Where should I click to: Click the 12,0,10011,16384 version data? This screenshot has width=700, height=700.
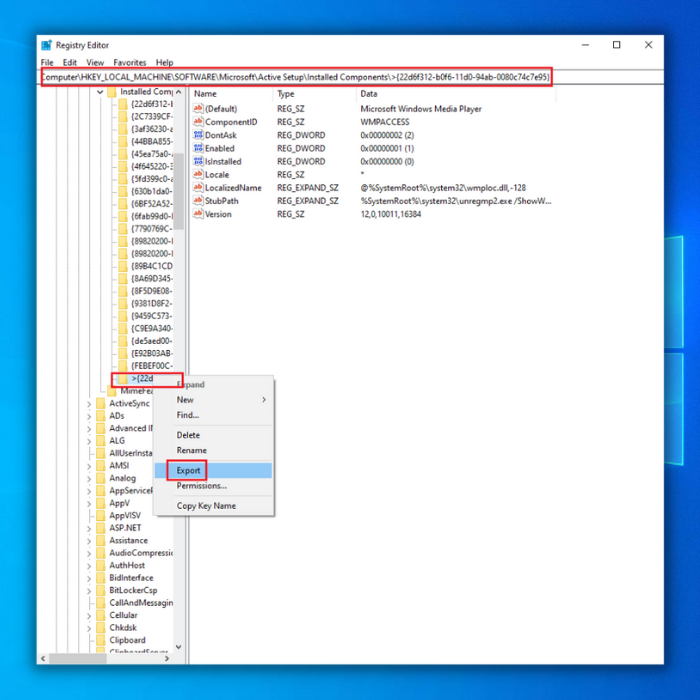point(391,214)
